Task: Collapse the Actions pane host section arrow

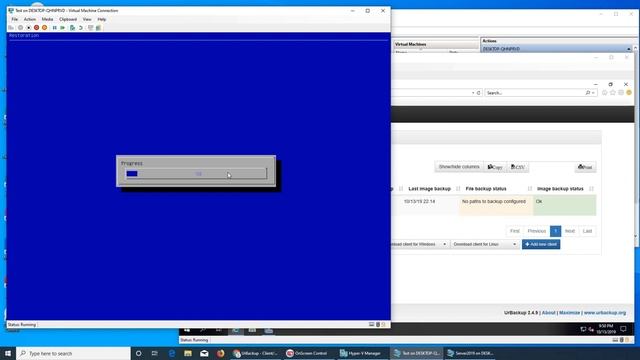Action: click(629, 49)
